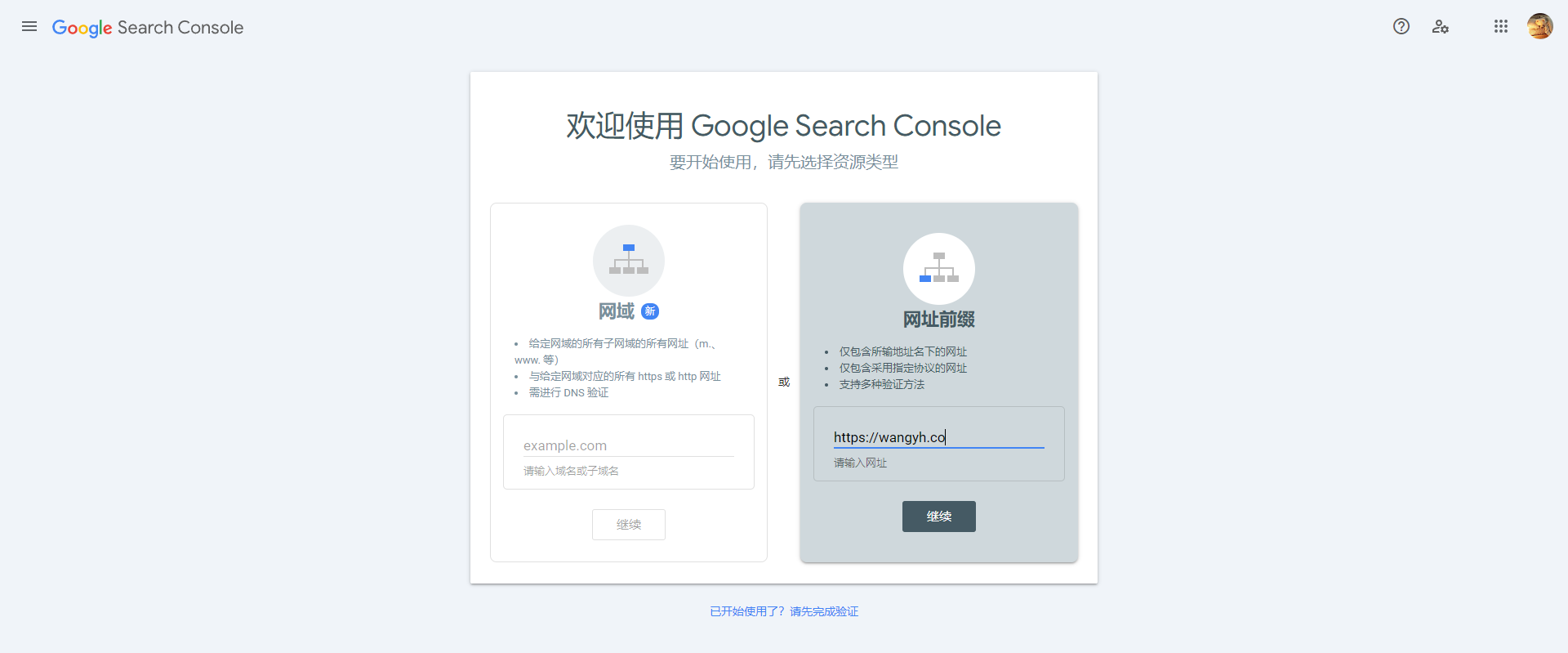The width and height of the screenshot is (1568, 653).
Task: Open the 已开始使用了？请先完成验证 link
Action: pos(784,611)
